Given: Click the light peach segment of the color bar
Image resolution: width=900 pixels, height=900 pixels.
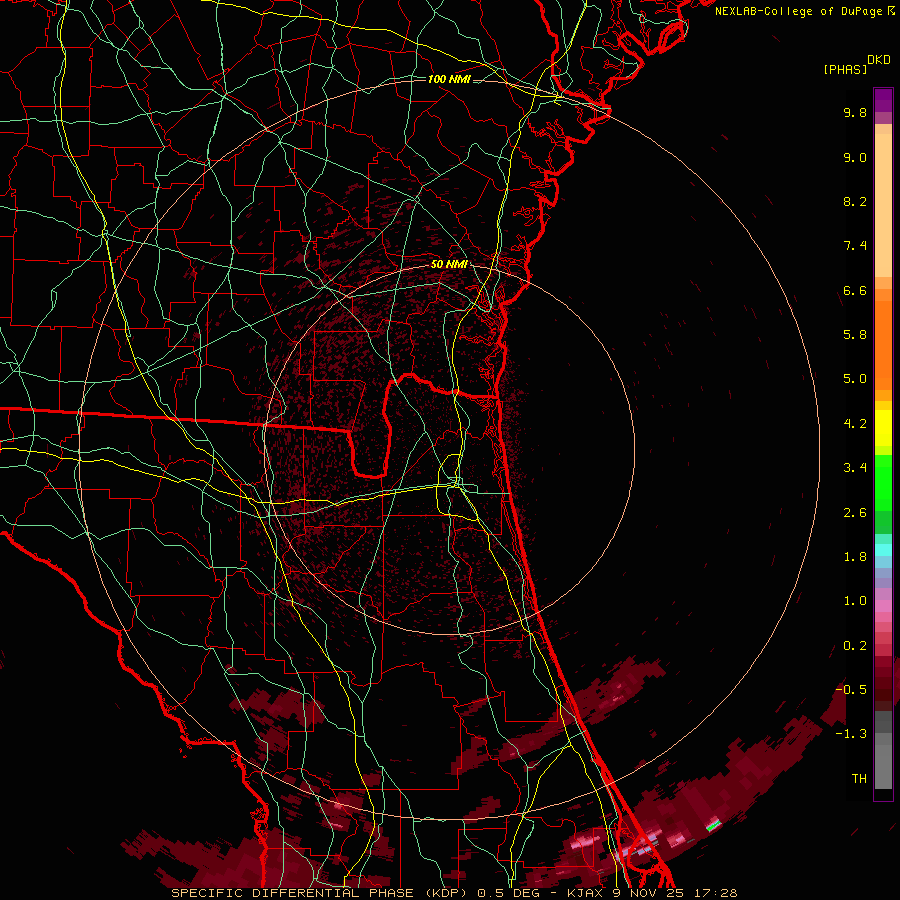Looking at the screenshot, I should pyautogui.click(x=883, y=206).
